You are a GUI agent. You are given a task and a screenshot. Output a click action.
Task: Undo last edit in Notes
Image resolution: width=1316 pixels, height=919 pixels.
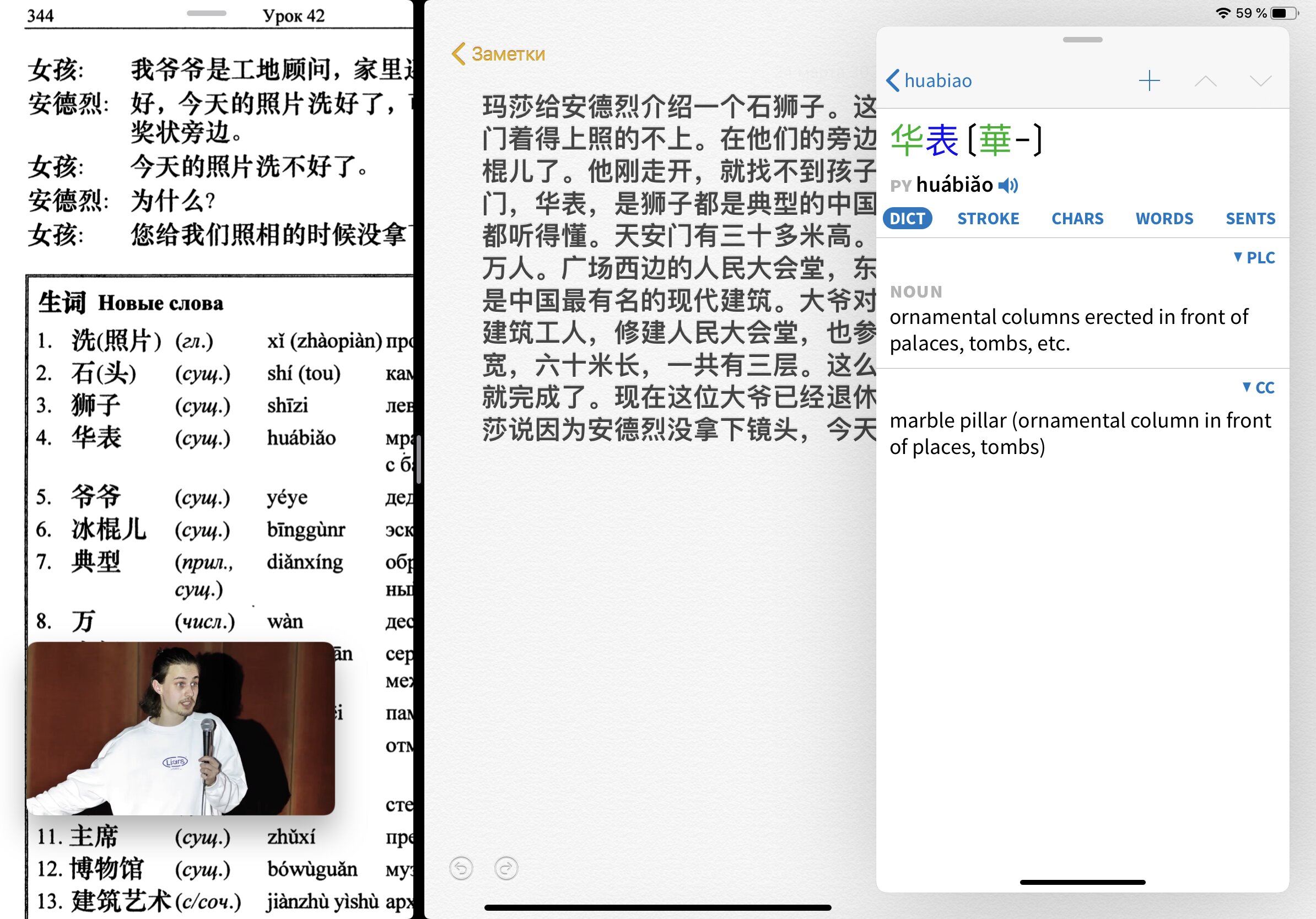coord(461,868)
